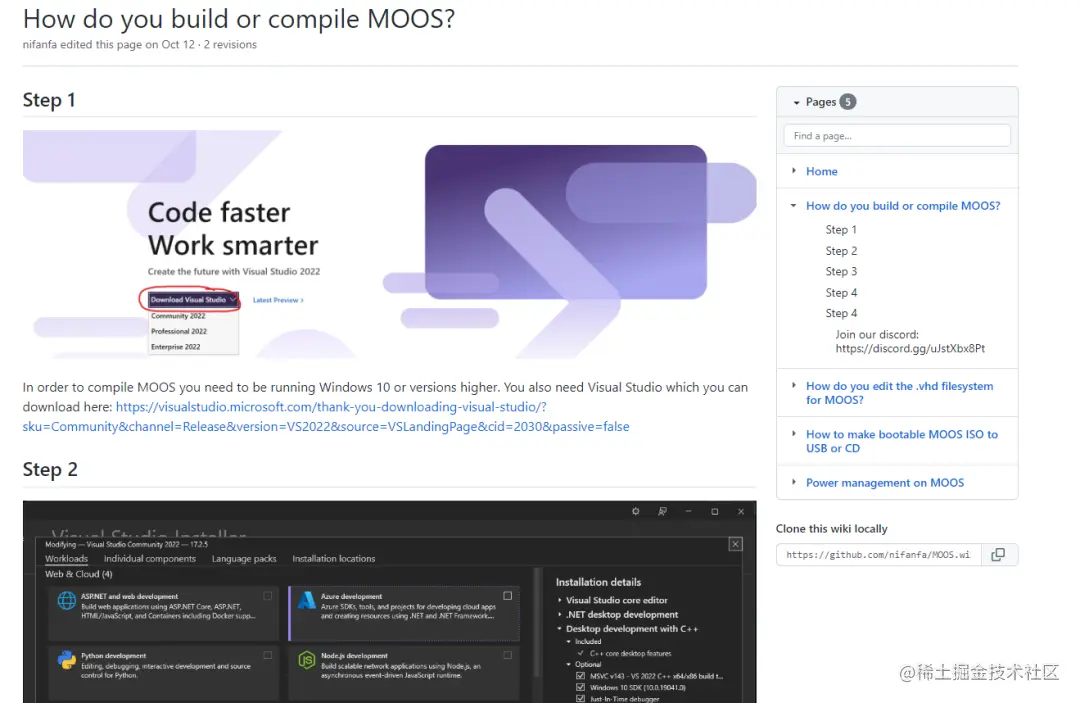Click the settings gear in the installer title bar
1080x703 pixels.
[x=636, y=511]
